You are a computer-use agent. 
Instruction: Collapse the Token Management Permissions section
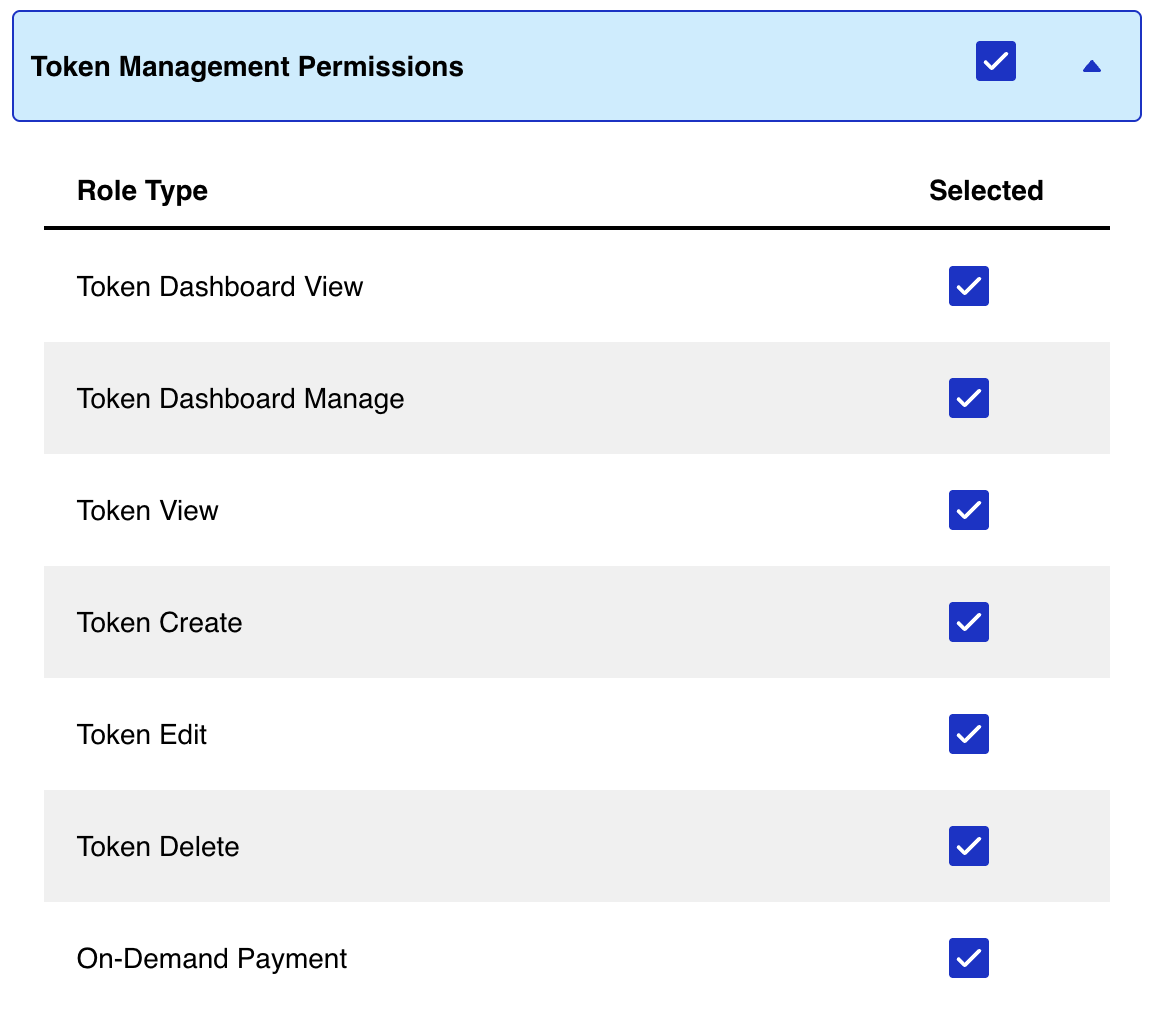coord(1091,65)
